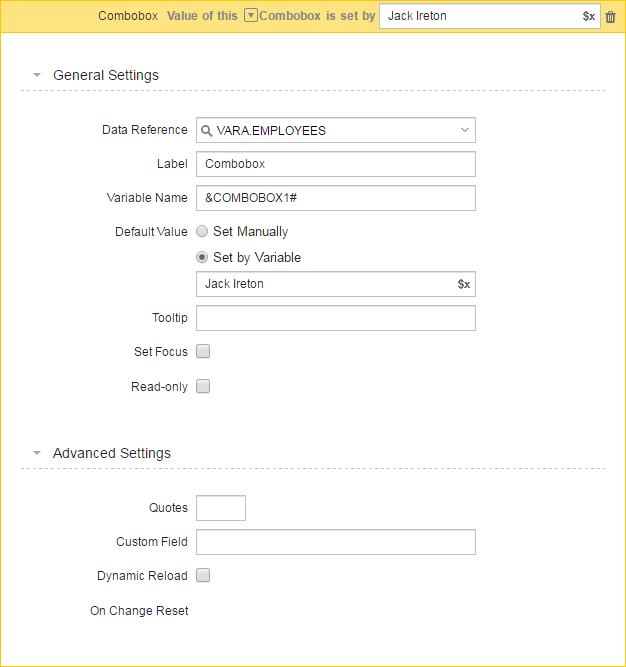
Task: Collapse the Advanced Settings section
Action: point(37,453)
